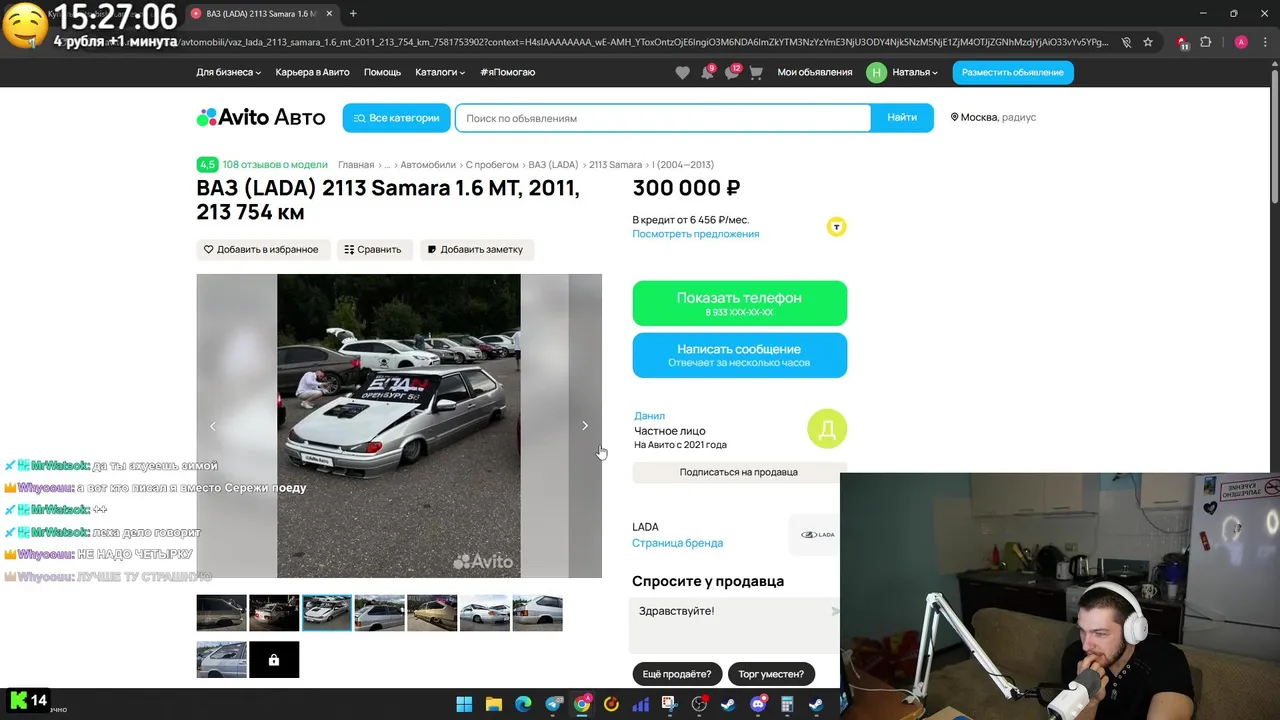Viewport: 1280px width, 720px height.
Task: Open Chrome extensions puzzle icon
Action: point(1206,42)
